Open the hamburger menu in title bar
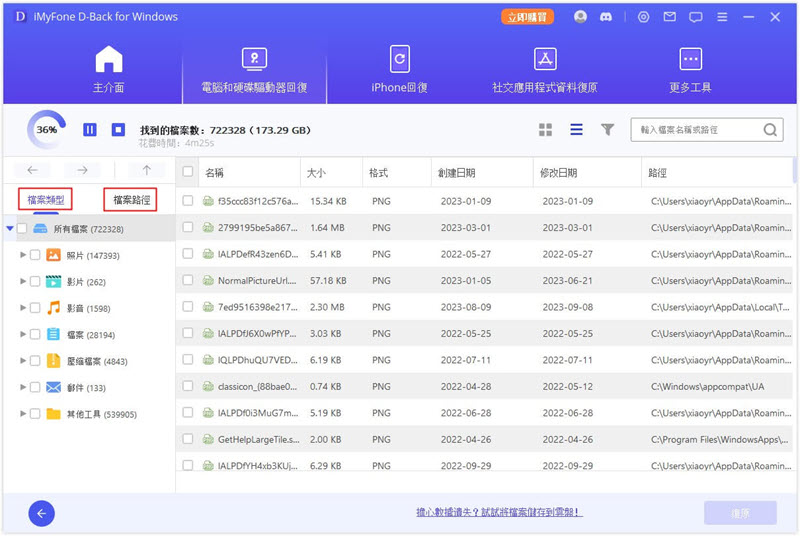Screen dimensions: 800x536 722,17
